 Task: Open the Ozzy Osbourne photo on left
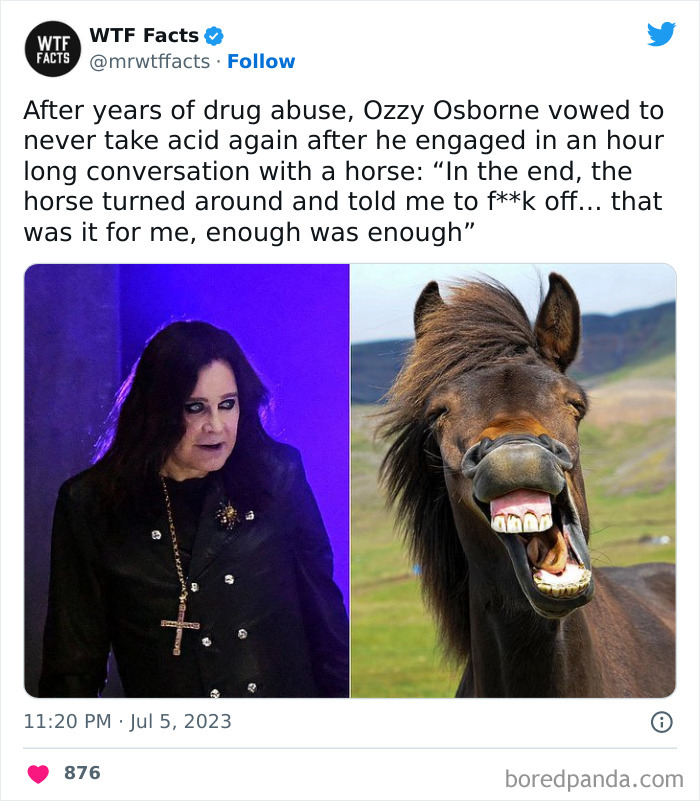[x=187, y=480]
